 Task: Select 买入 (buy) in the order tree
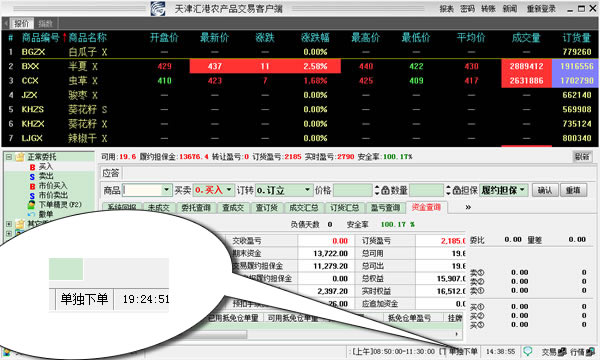46,166
